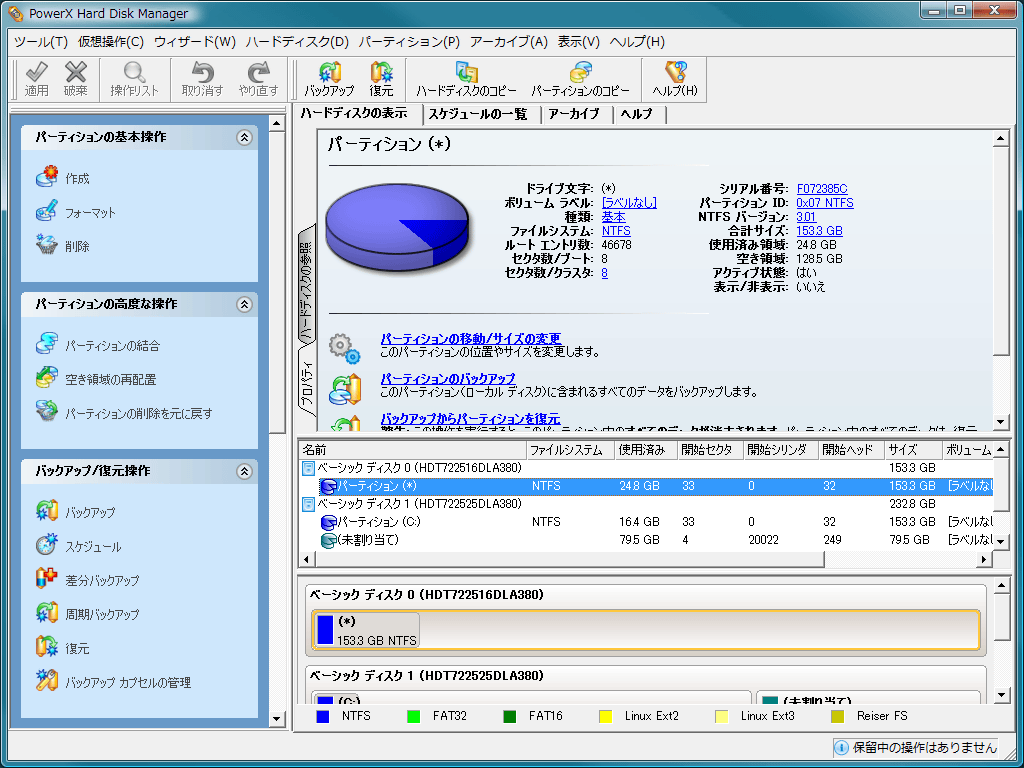Viewport: 1024px width, 768px height.
Task: Click the パーティションの移動/サイズの変更 link
Action: click(470, 339)
